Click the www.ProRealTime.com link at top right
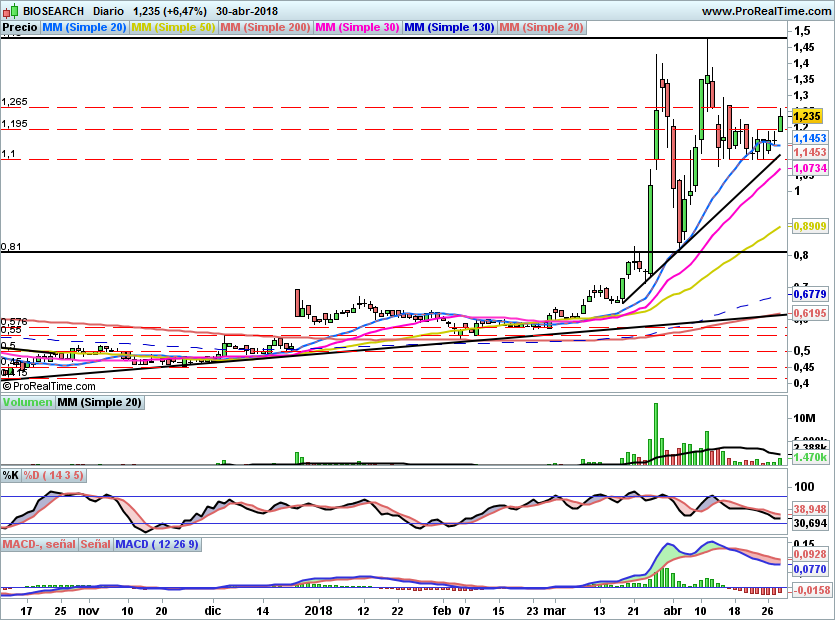This screenshot has width=835, height=620. tap(766, 10)
